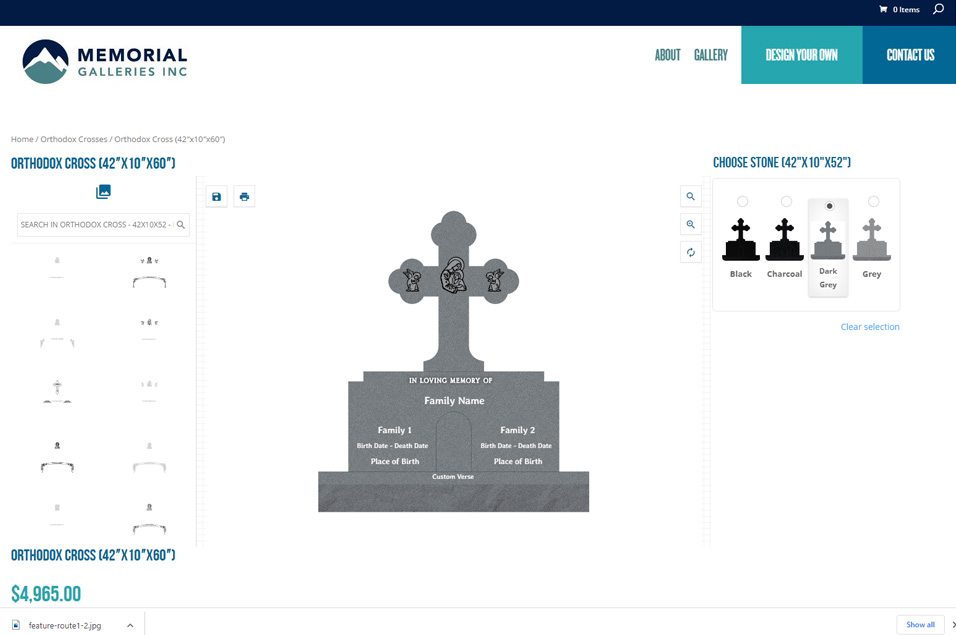Expand options for downloaded feature-route1-2.jpg

pos(130,625)
